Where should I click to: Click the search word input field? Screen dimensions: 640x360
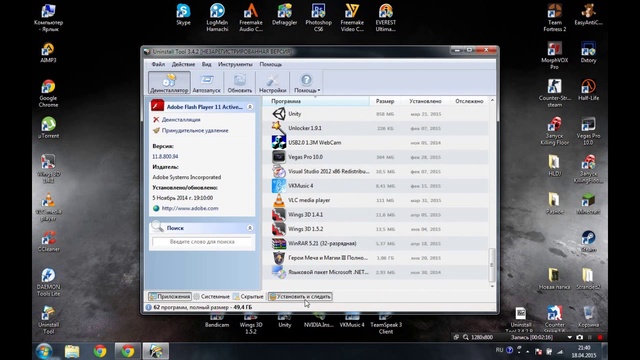(202, 242)
